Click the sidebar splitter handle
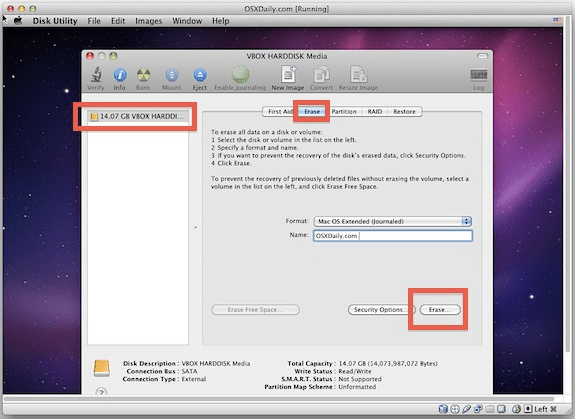The width and height of the screenshot is (575, 419). click(x=195, y=228)
